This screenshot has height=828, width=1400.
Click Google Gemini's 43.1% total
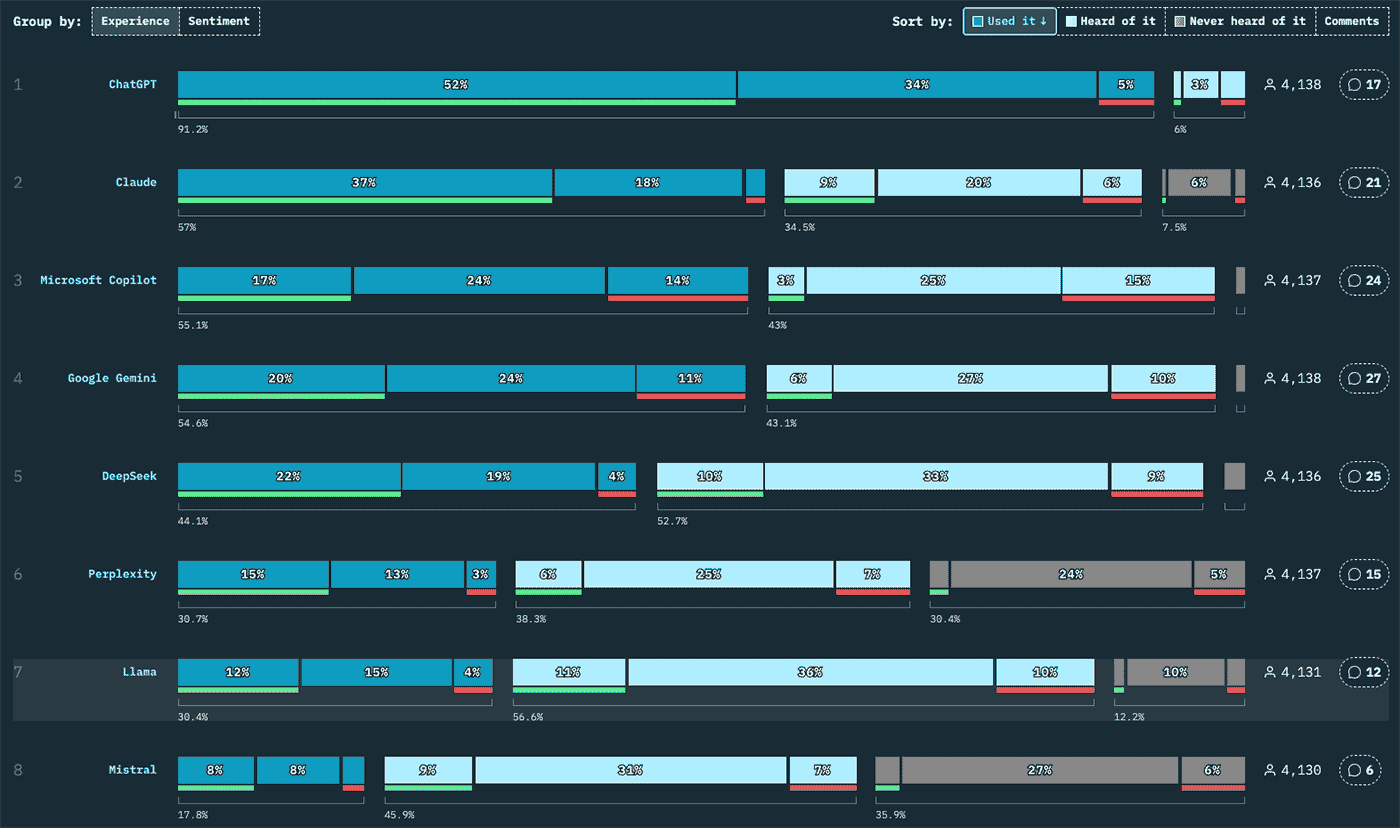point(782,423)
